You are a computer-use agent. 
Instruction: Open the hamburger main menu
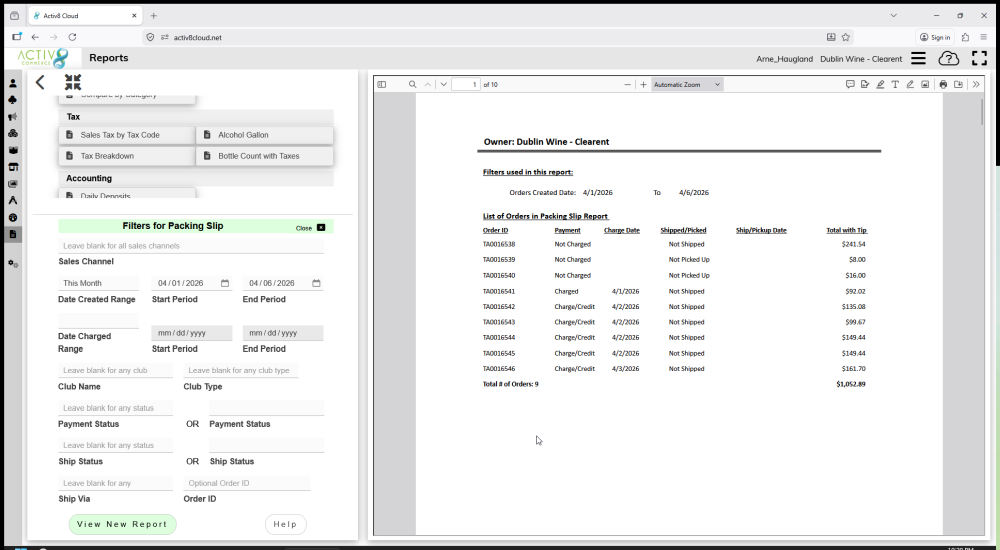[x=918, y=59]
